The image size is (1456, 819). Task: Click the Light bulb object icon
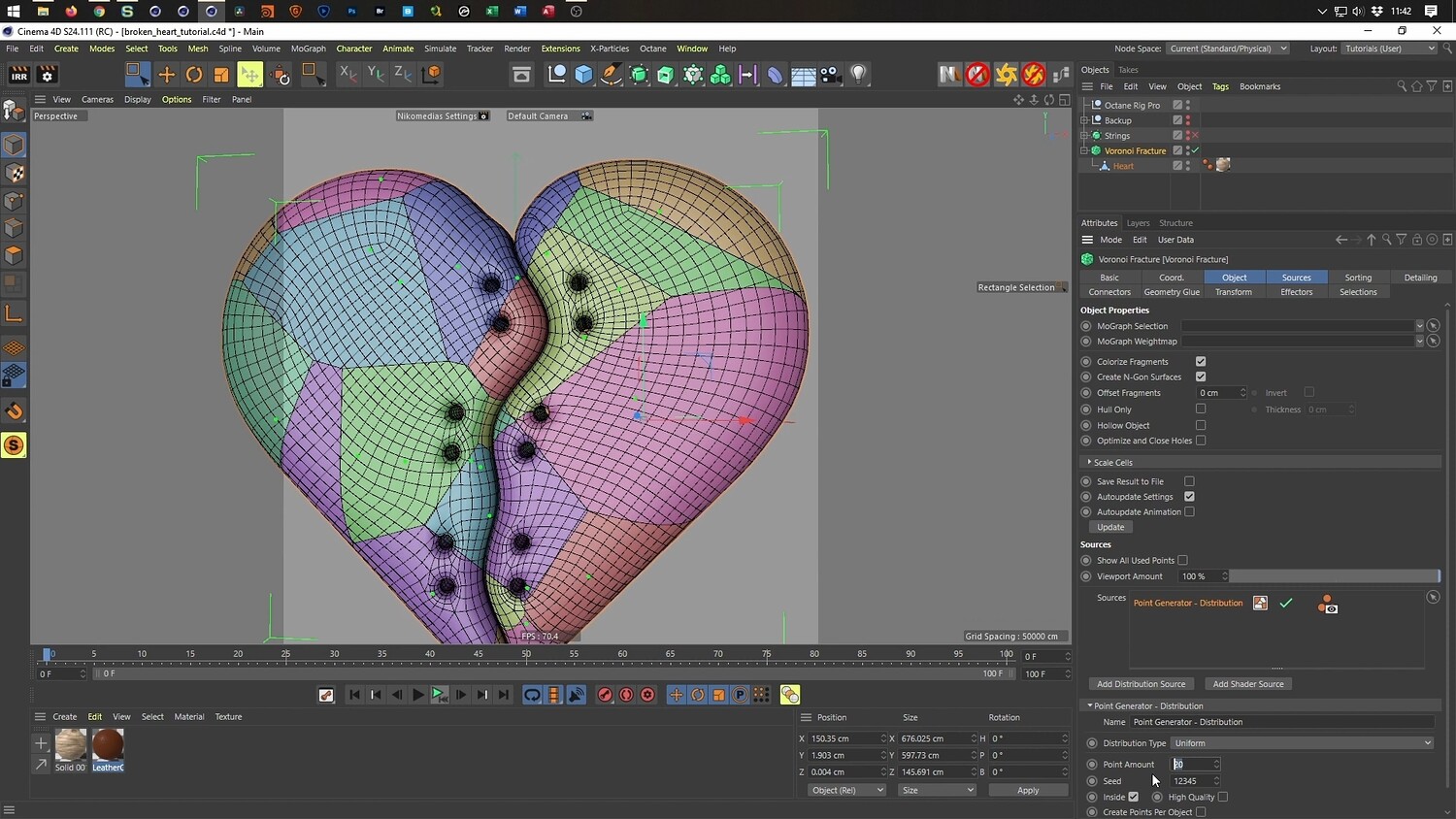[x=858, y=75]
